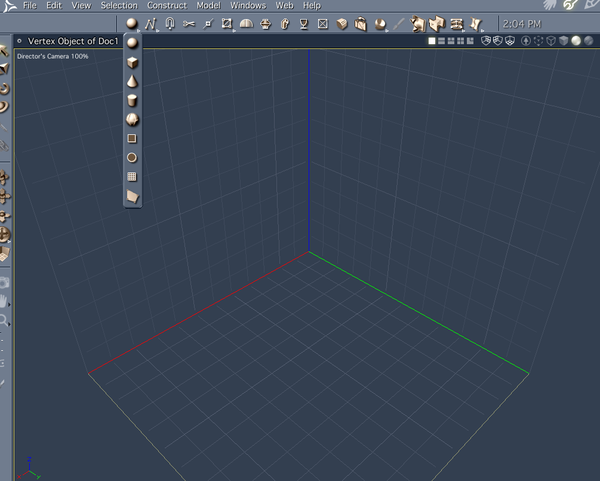Open the wrench-icon room at top right
The image size is (600, 481).
571,5
